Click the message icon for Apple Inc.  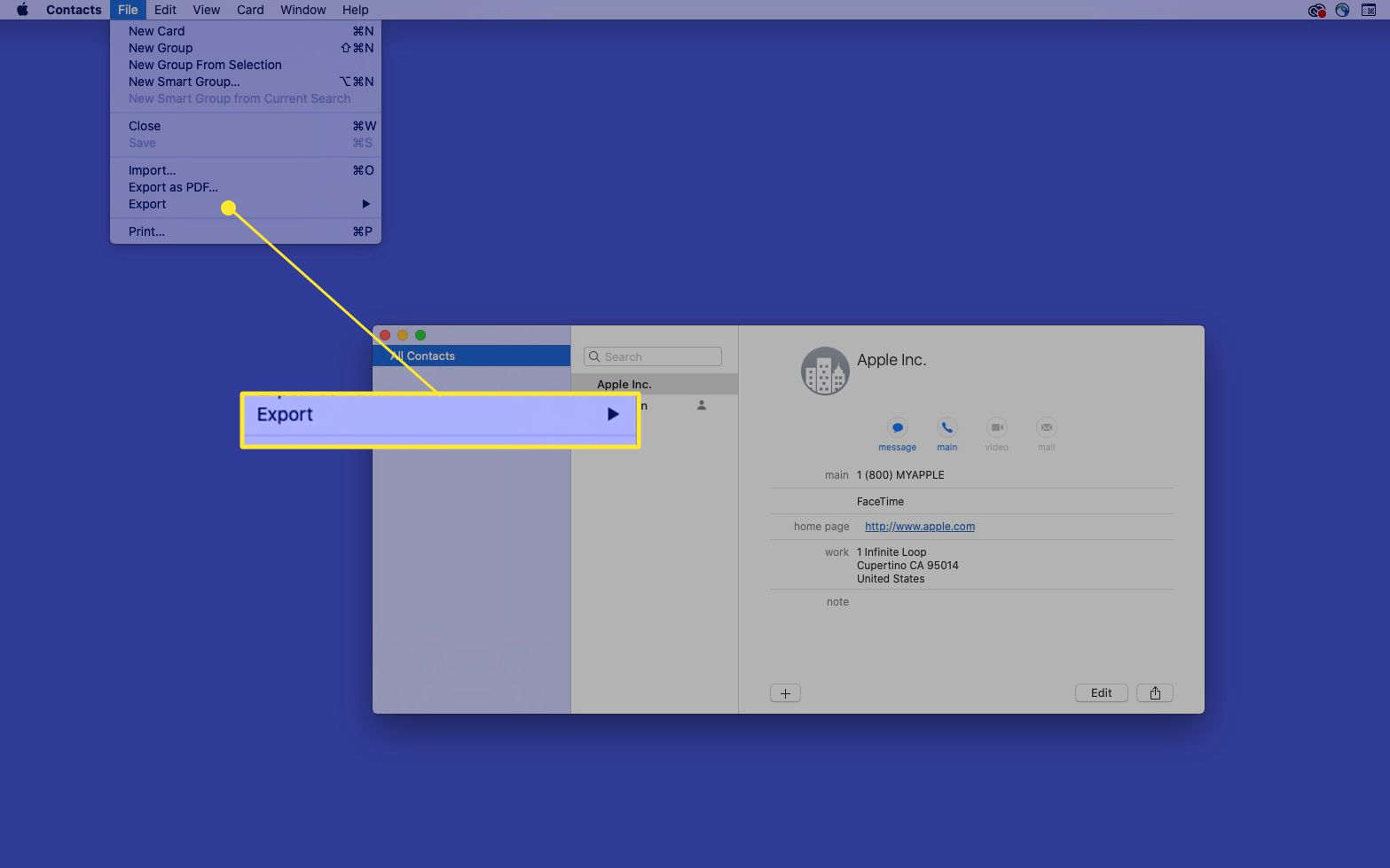click(897, 427)
